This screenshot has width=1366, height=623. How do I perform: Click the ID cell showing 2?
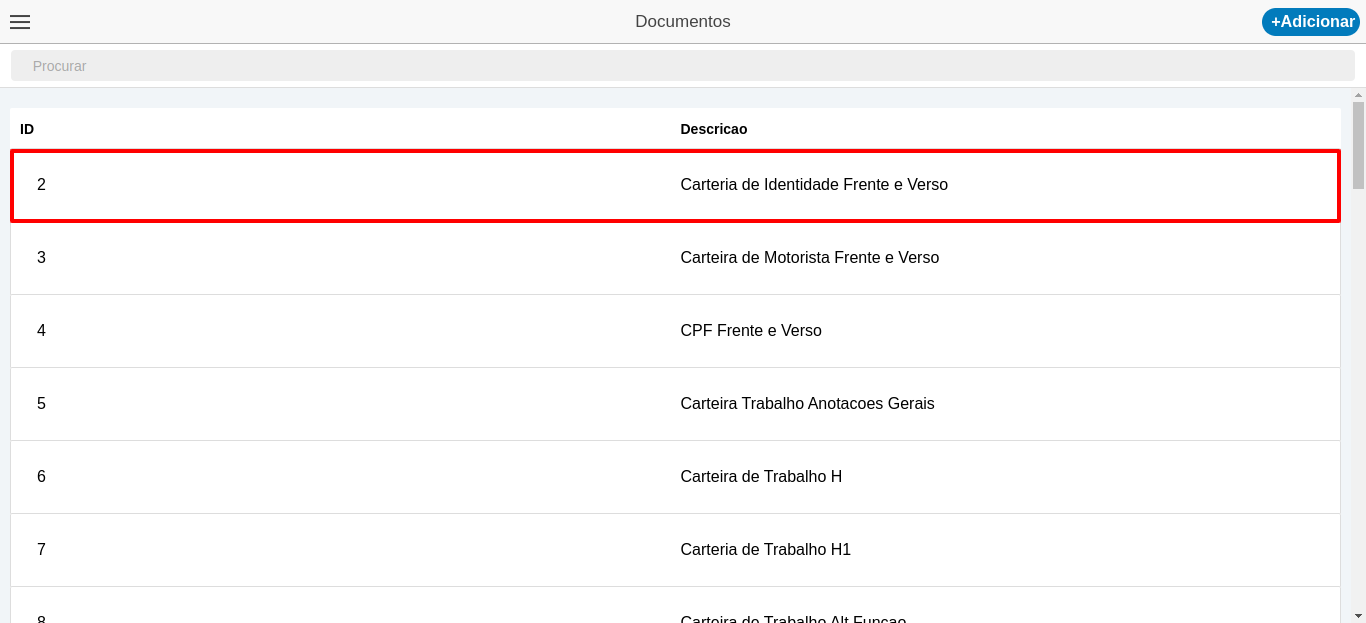[x=41, y=185]
